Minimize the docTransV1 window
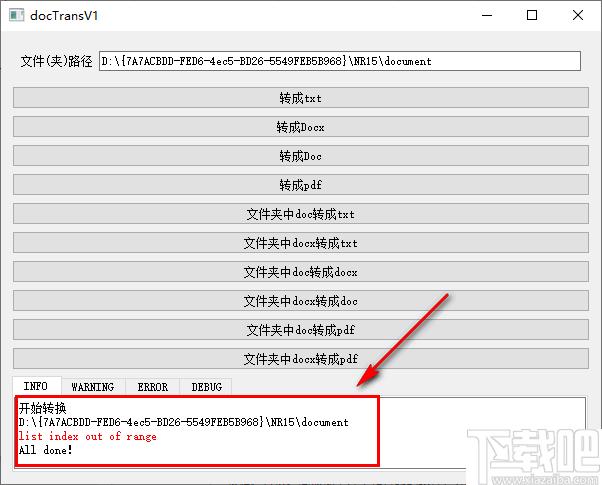Image resolution: width=602 pixels, height=485 pixels. pos(487,15)
